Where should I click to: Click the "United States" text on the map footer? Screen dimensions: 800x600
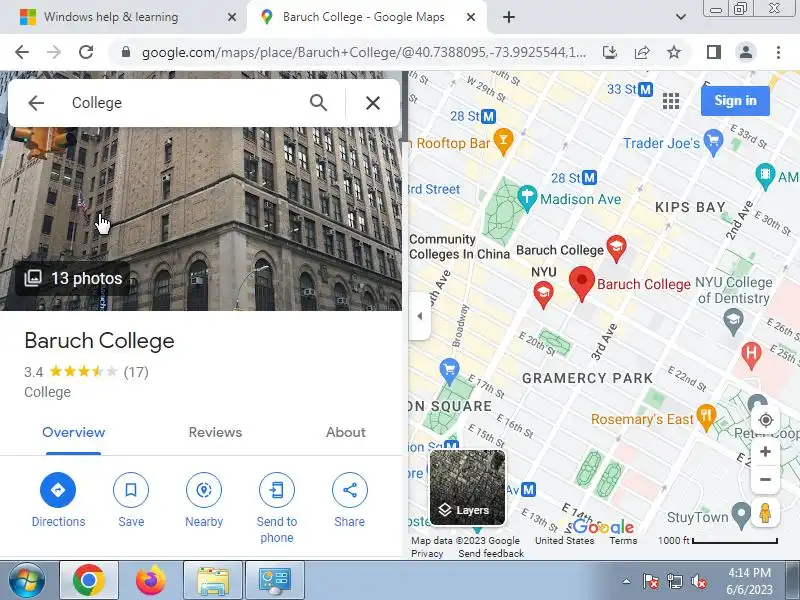click(565, 540)
